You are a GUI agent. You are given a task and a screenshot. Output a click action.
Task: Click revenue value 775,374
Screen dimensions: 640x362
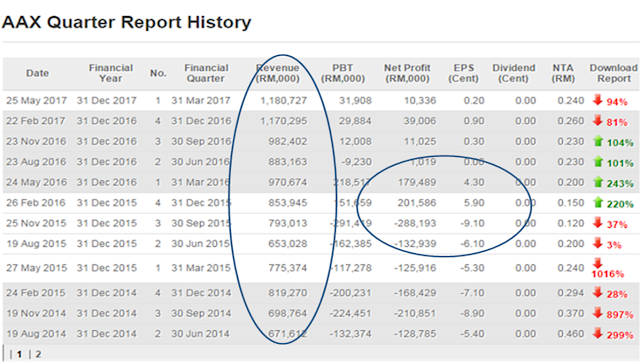pos(287,268)
